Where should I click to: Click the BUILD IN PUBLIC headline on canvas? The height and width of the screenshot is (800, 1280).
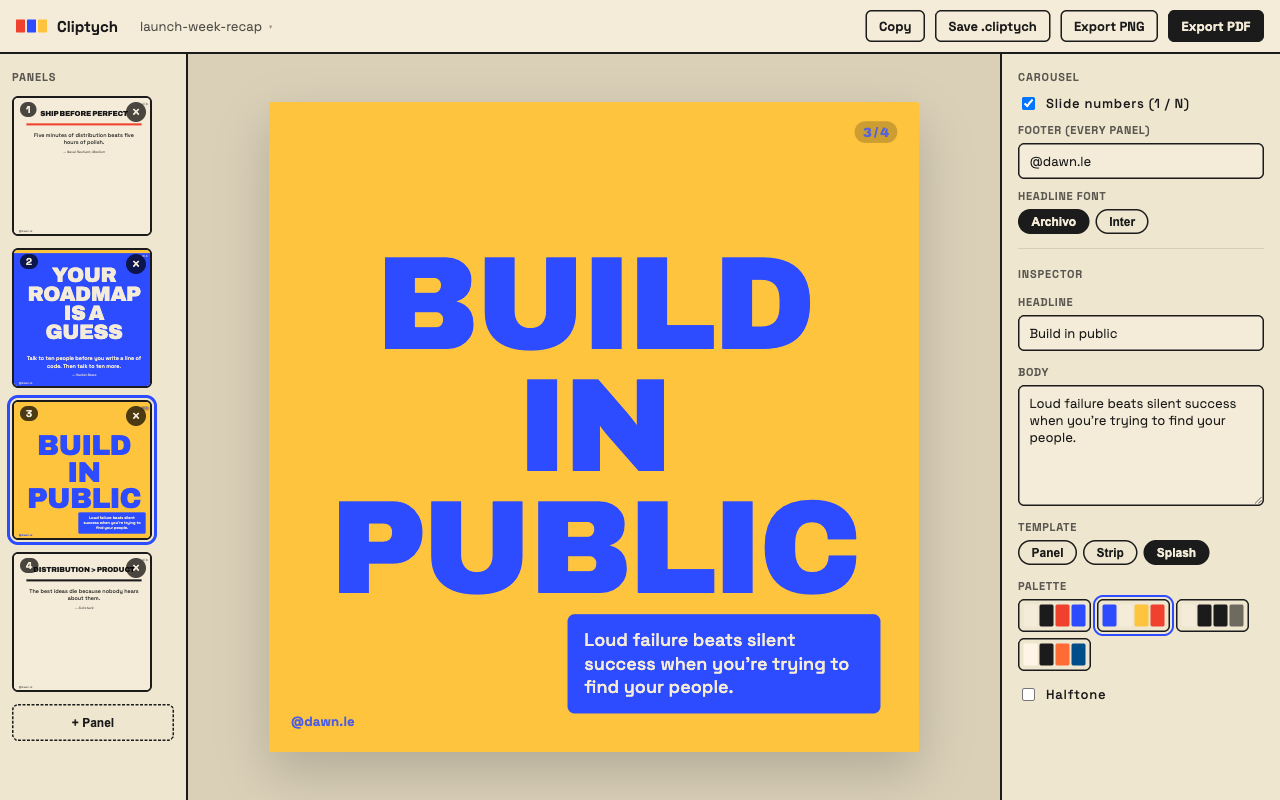595,425
